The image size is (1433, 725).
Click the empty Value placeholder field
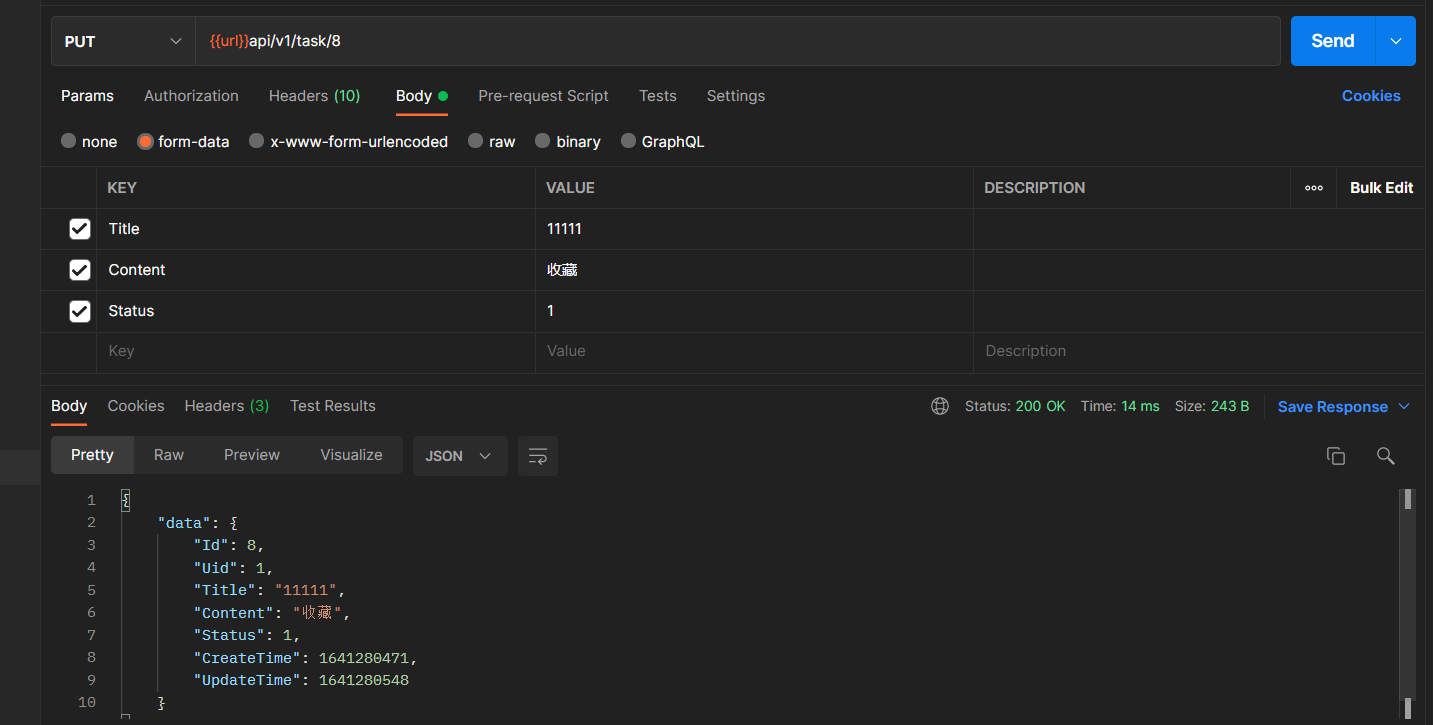coord(754,352)
